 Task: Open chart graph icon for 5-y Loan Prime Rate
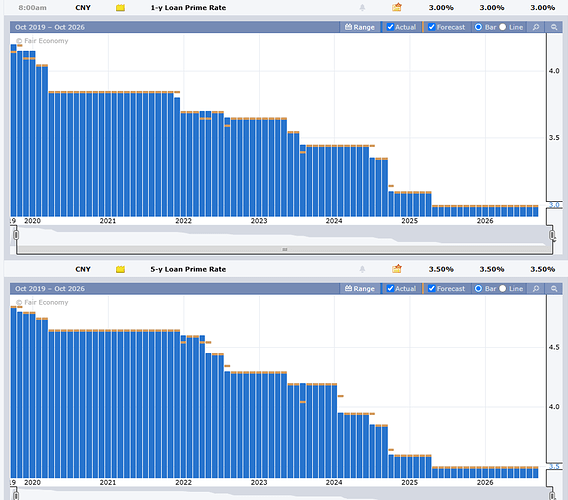pos(397,269)
